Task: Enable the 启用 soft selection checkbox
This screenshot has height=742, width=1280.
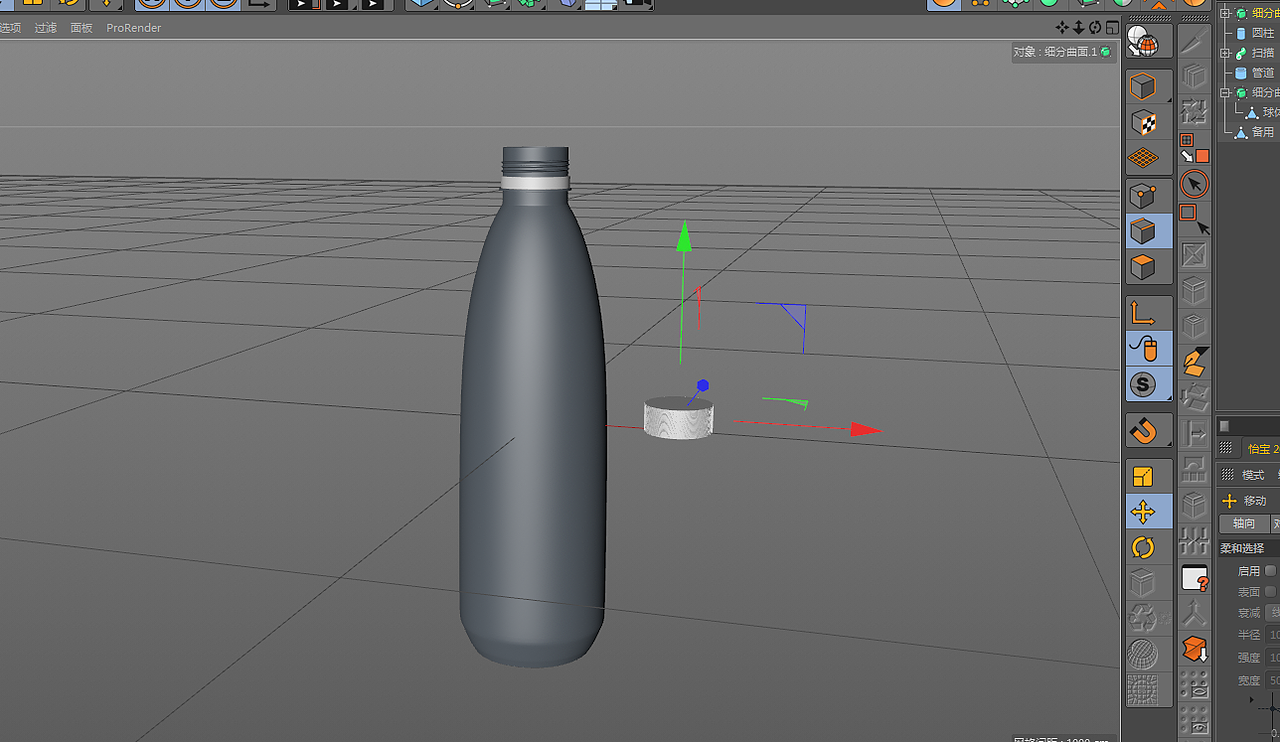Action: (1271, 571)
